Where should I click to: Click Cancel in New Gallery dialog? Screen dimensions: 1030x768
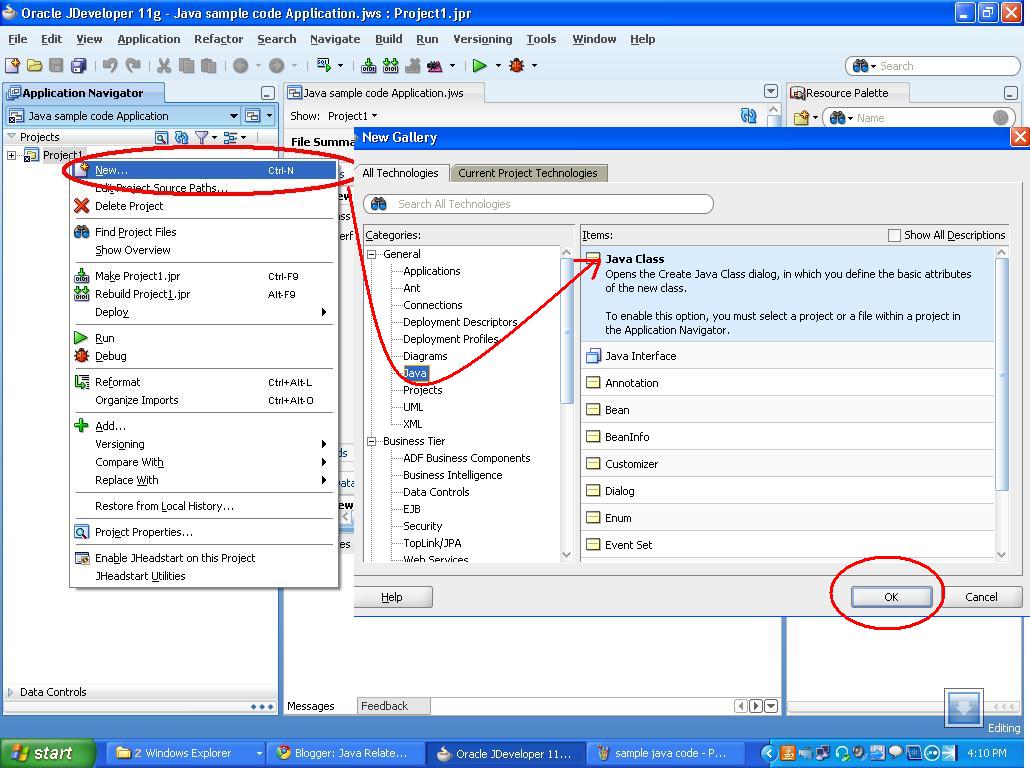pos(981,597)
